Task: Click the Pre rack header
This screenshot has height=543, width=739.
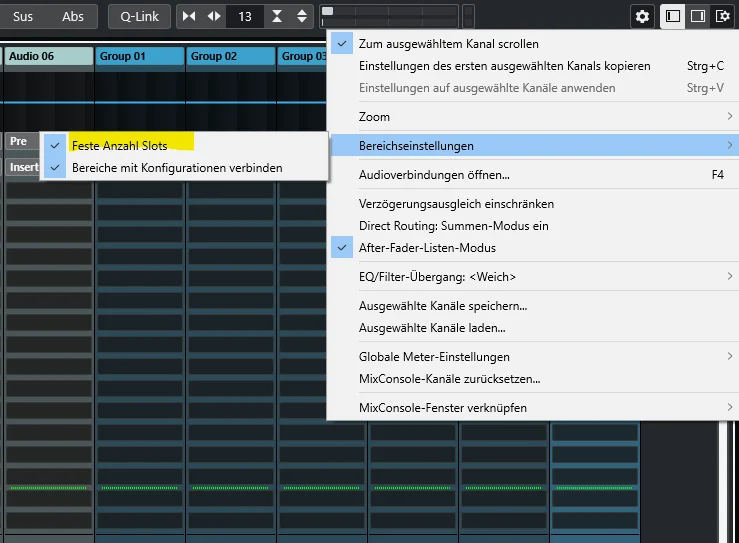Action: 22,141
